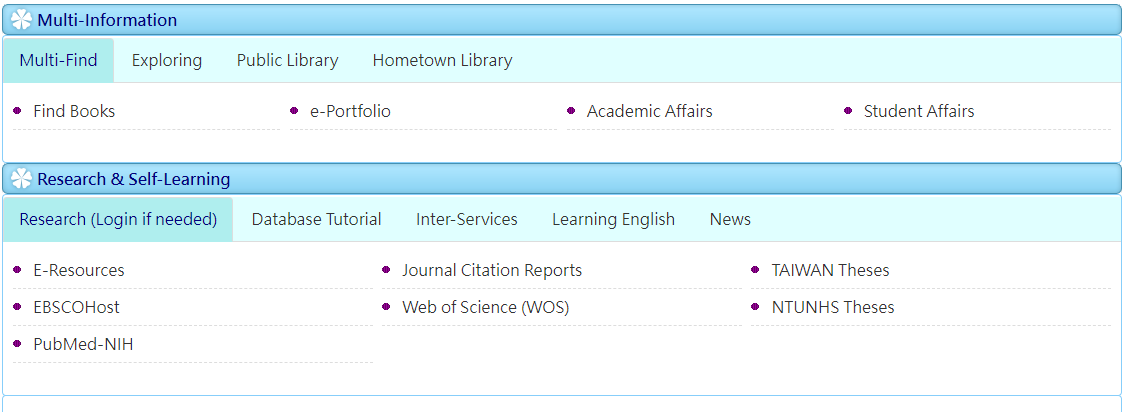Image resolution: width=1129 pixels, height=412 pixels.
Task: Open the News tab
Action: pyautogui.click(x=730, y=219)
